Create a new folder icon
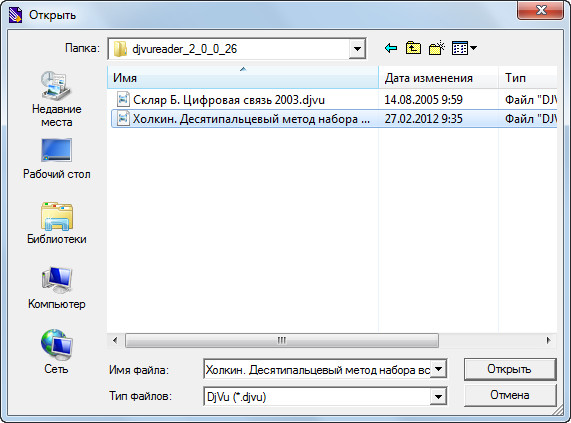The image size is (571, 423). click(x=437, y=48)
